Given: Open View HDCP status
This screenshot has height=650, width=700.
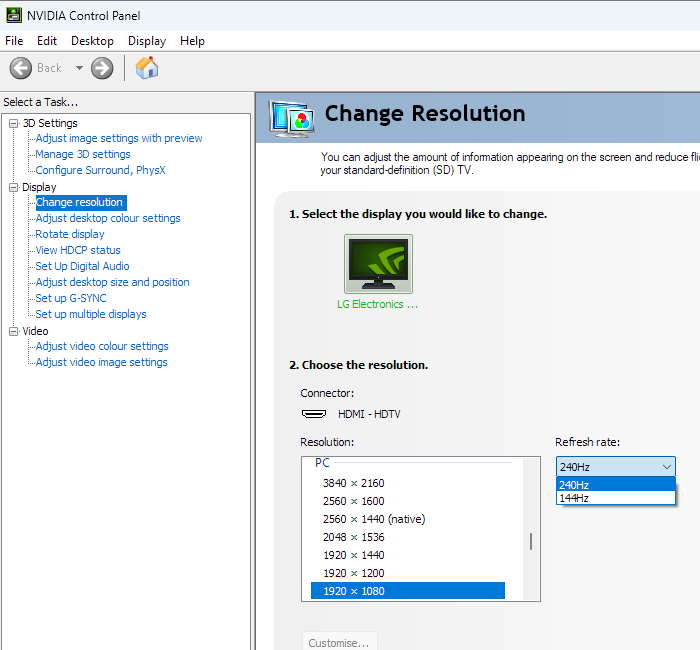Looking at the screenshot, I should pyautogui.click(x=78, y=250).
